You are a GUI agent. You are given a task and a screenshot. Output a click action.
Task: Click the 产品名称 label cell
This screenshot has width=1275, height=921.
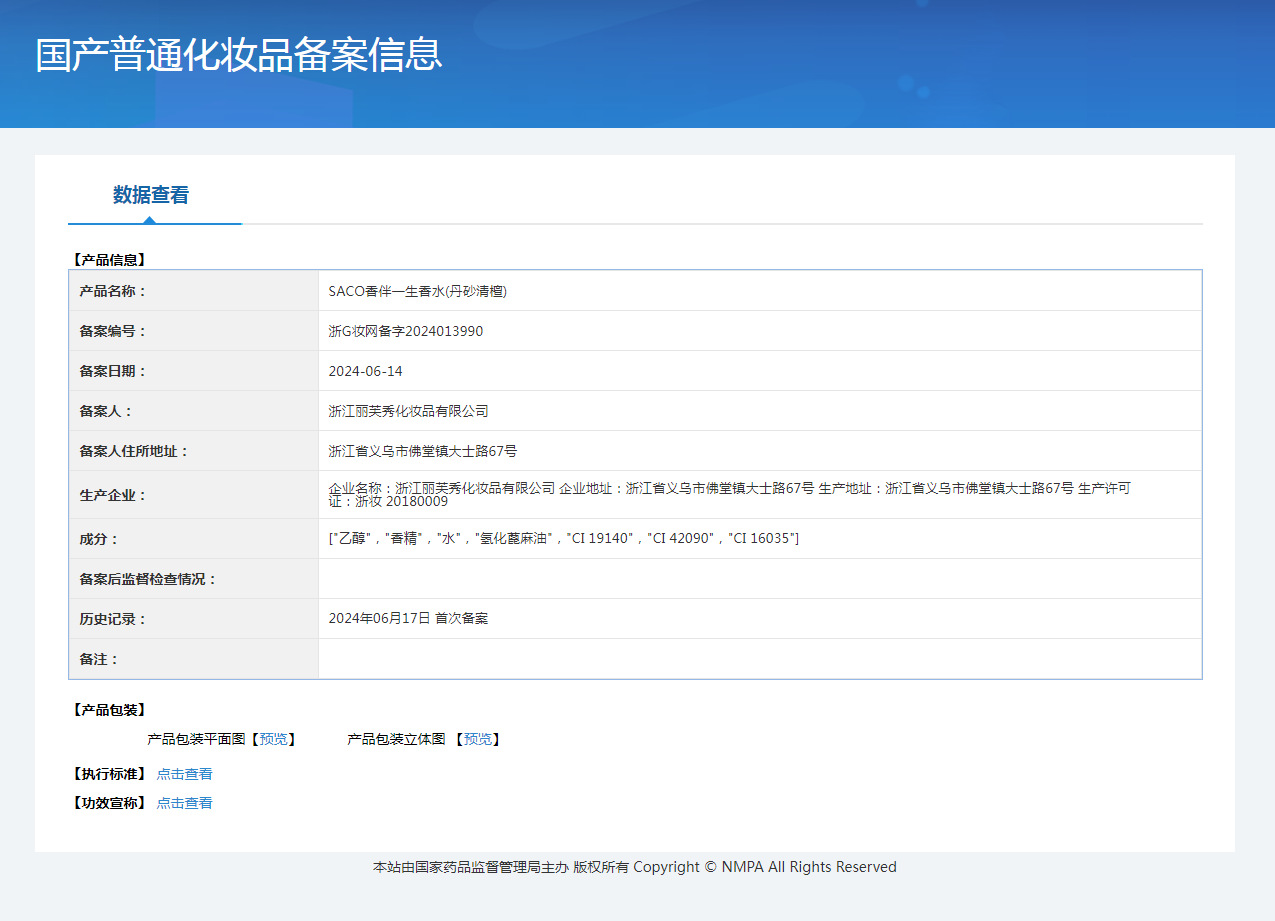[194, 291]
